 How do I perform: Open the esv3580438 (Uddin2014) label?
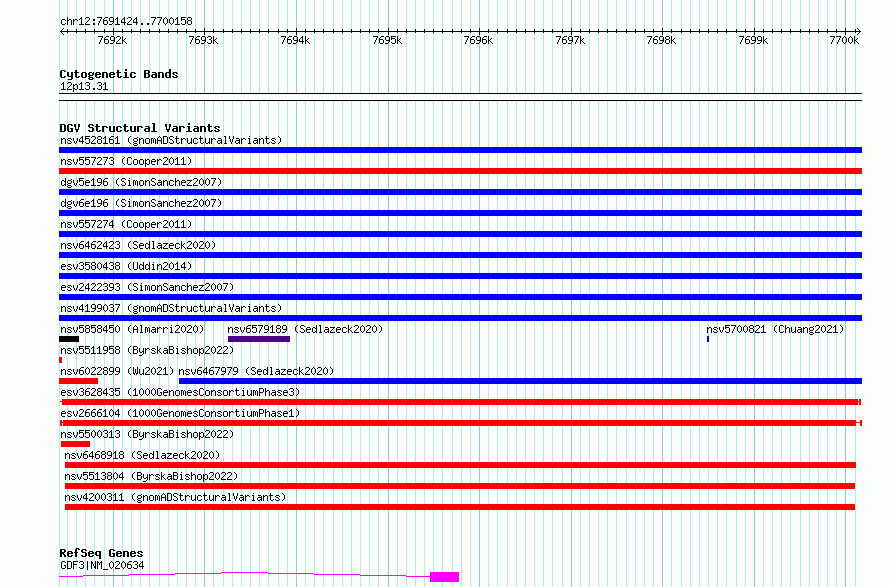click(126, 266)
